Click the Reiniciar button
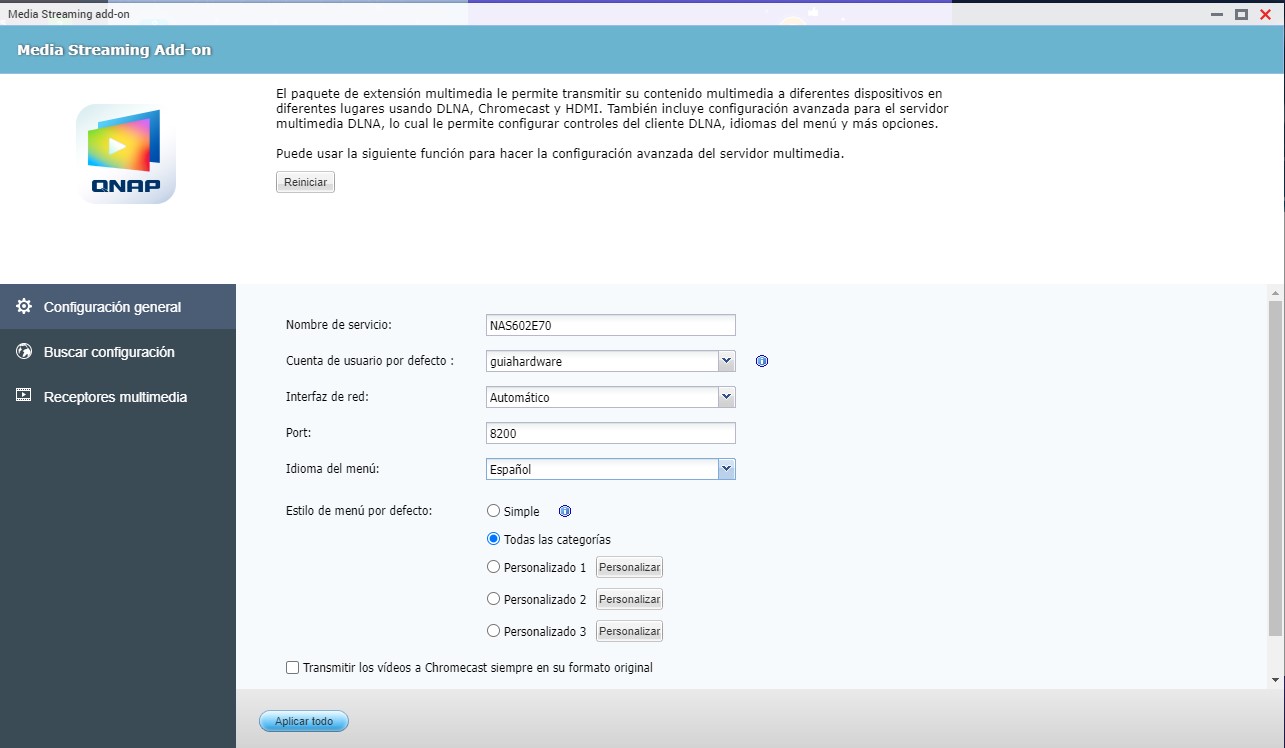Image resolution: width=1285 pixels, height=748 pixels. coord(305,182)
